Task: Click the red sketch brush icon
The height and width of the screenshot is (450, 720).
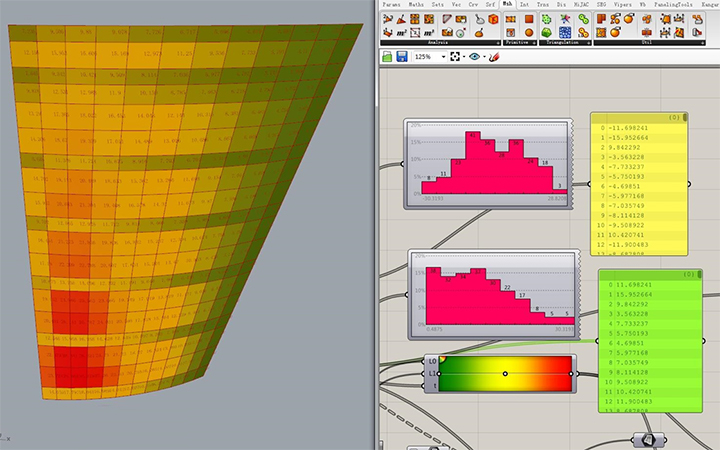Action: (x=492, y=57)
